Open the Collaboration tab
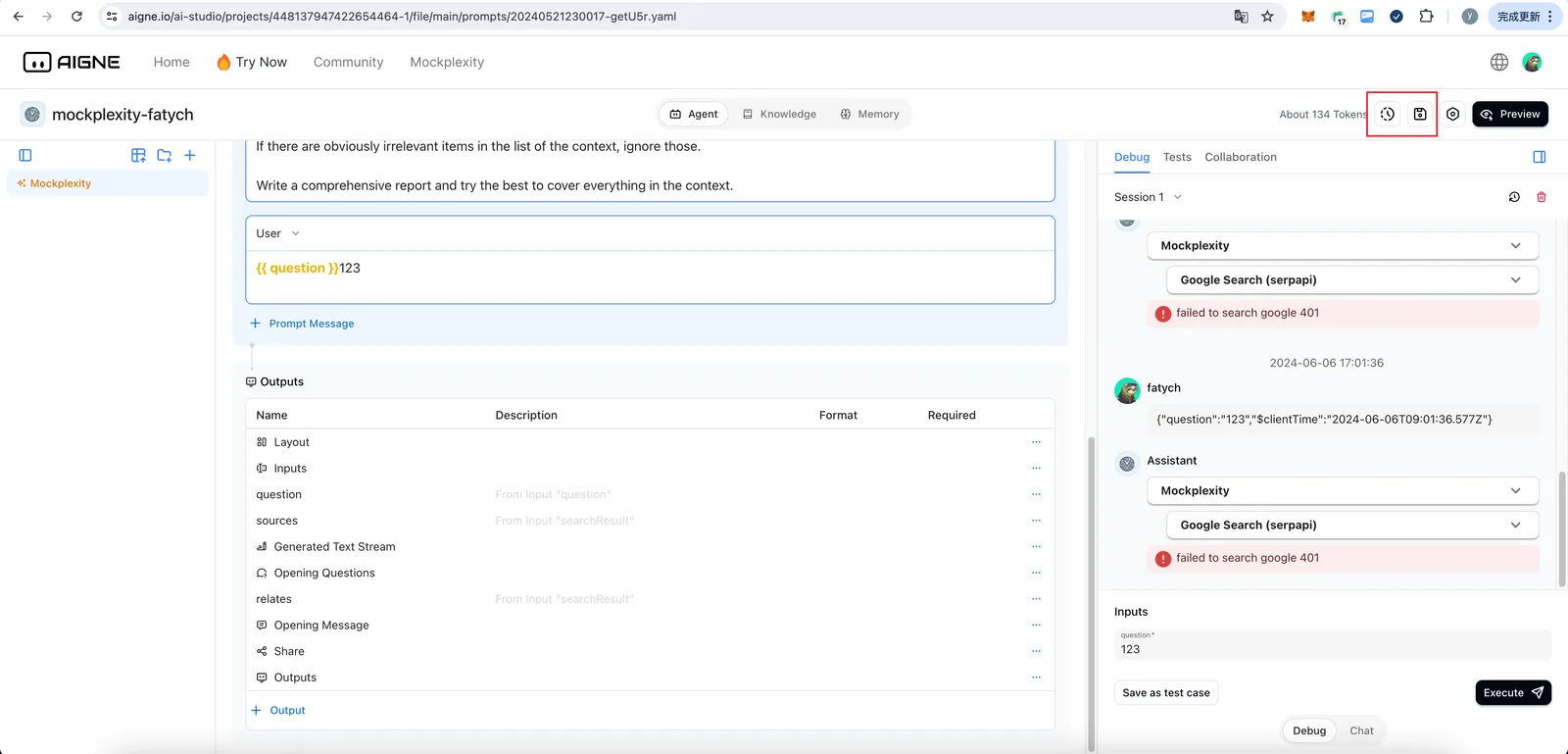 pos(1241,157)
